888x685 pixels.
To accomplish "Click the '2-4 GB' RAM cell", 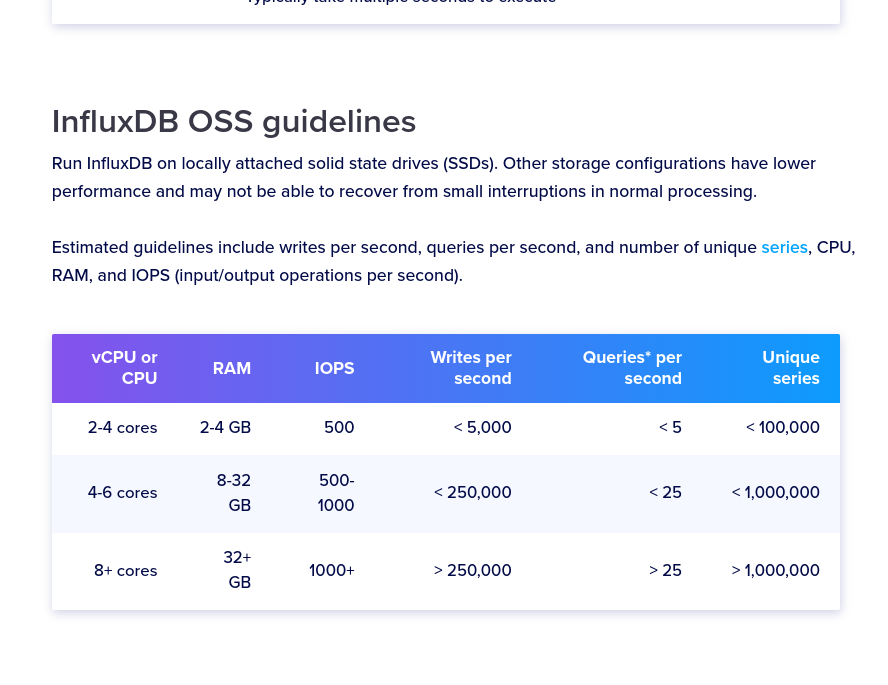I will (225, 427).
